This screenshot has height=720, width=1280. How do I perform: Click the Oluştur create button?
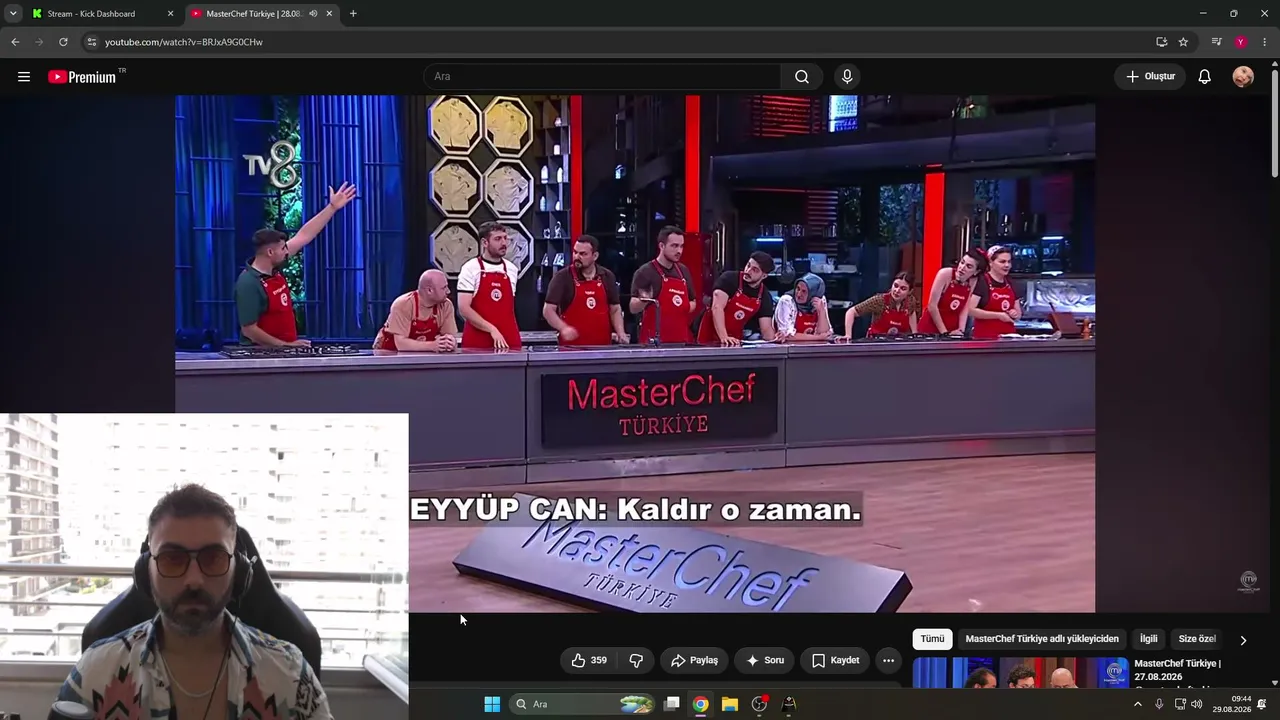click(x=1150, y=77)
